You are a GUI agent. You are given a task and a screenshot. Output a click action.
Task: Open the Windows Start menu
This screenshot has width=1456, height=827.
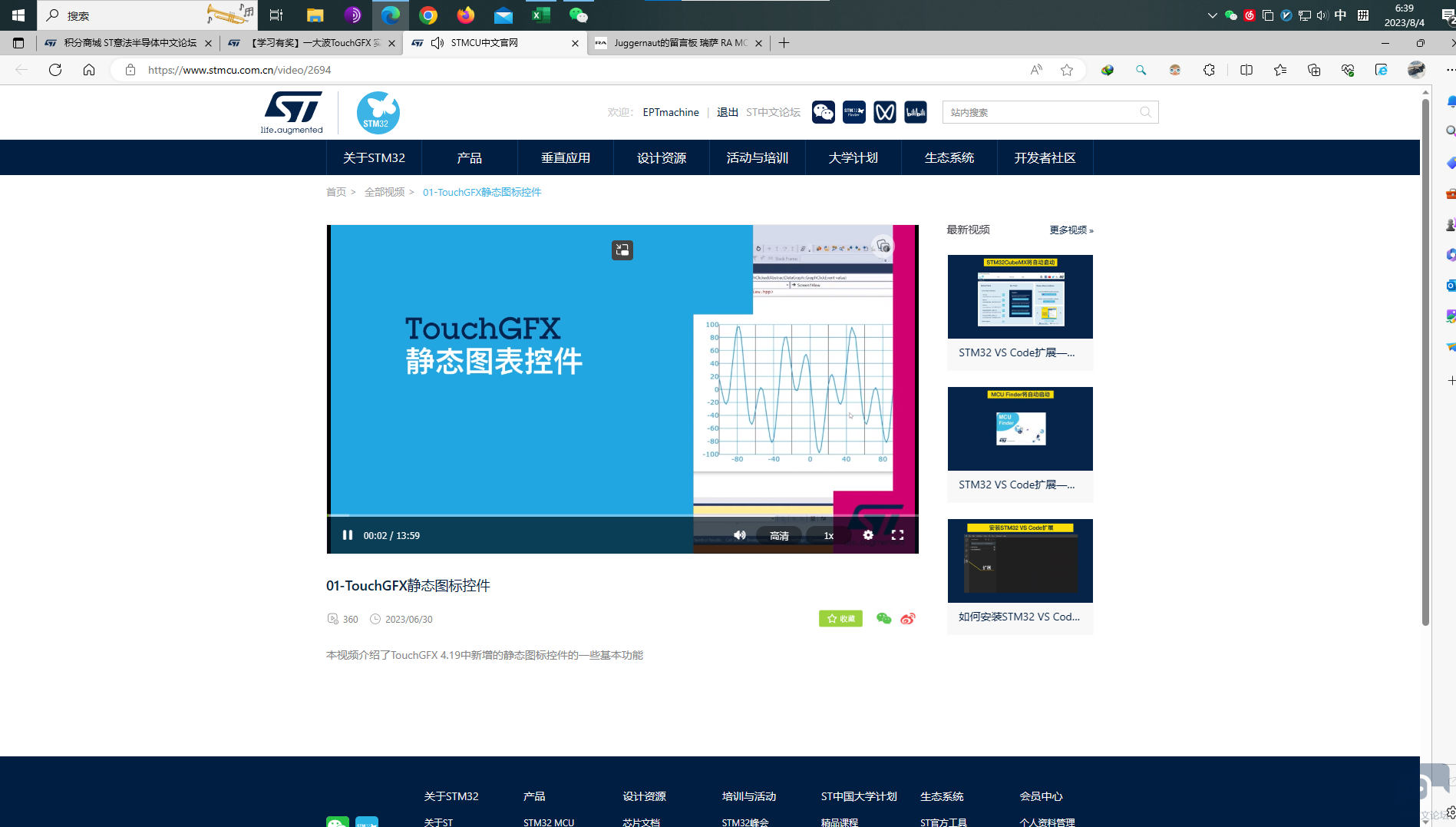tap(18, 15)
